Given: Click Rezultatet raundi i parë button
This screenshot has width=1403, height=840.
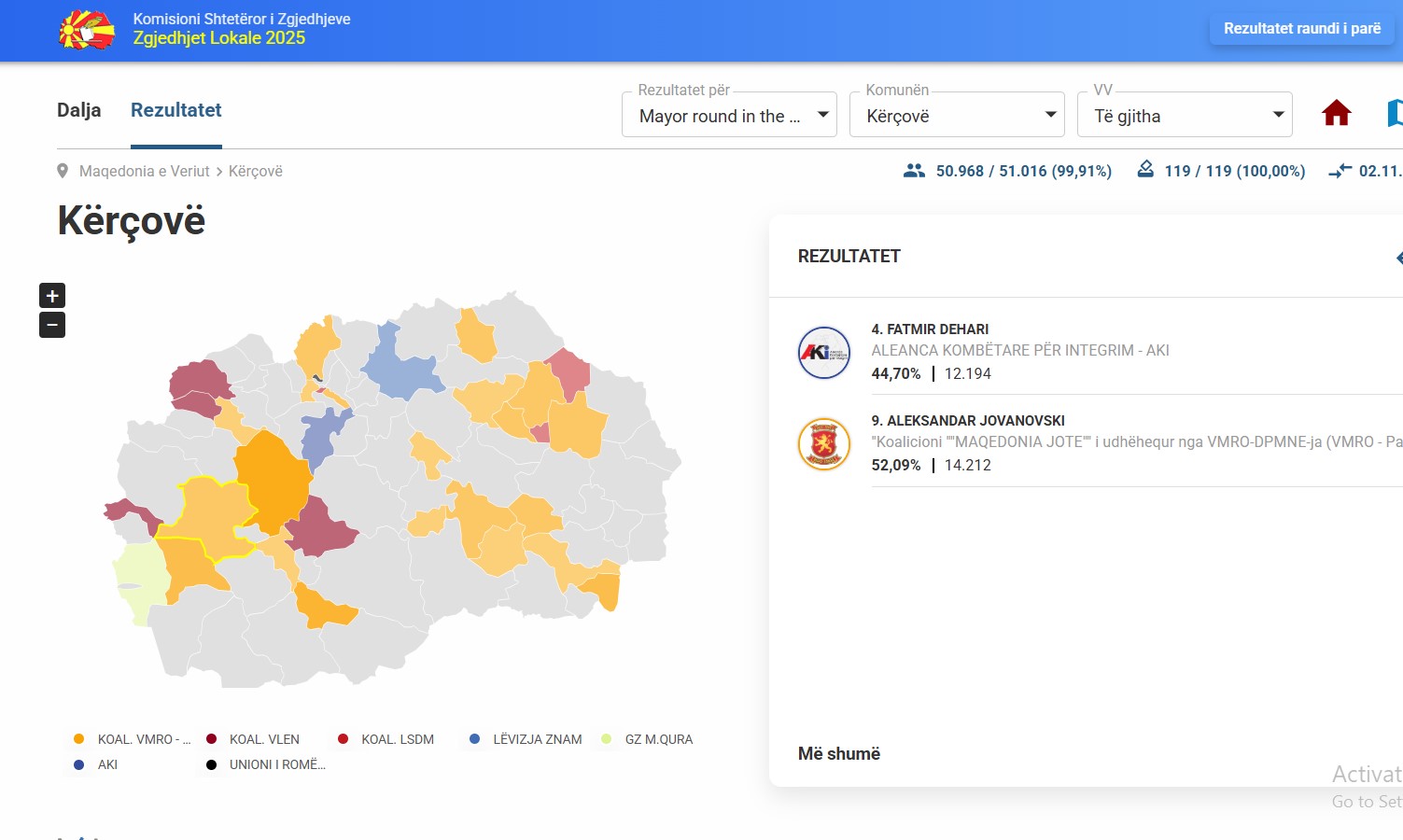Looking at the screenshot, I should (x=1301, y=29).
